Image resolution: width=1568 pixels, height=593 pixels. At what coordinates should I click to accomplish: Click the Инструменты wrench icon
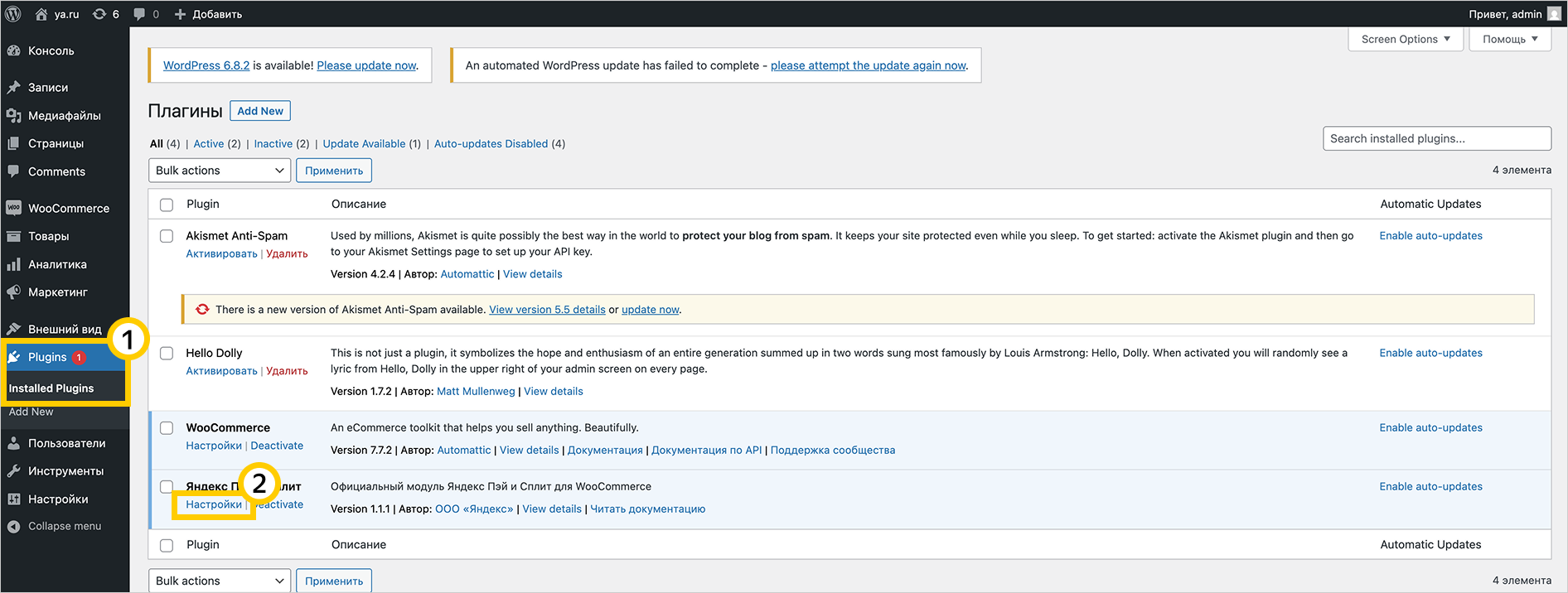(x=14, y=471)
